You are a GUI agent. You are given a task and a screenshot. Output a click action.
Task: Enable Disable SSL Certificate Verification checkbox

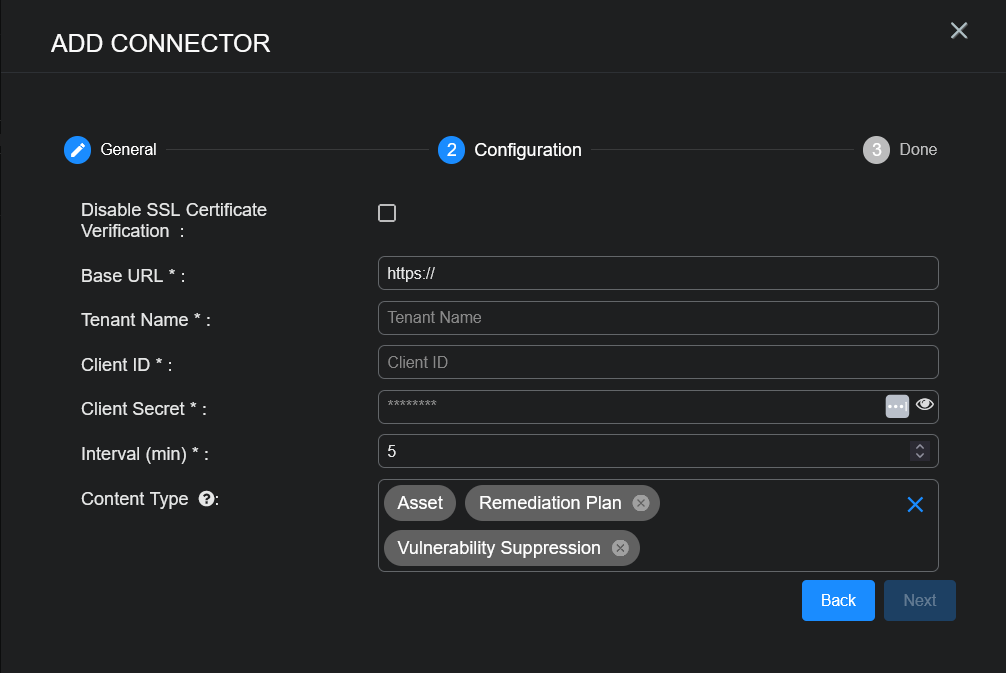click(387, 213)
